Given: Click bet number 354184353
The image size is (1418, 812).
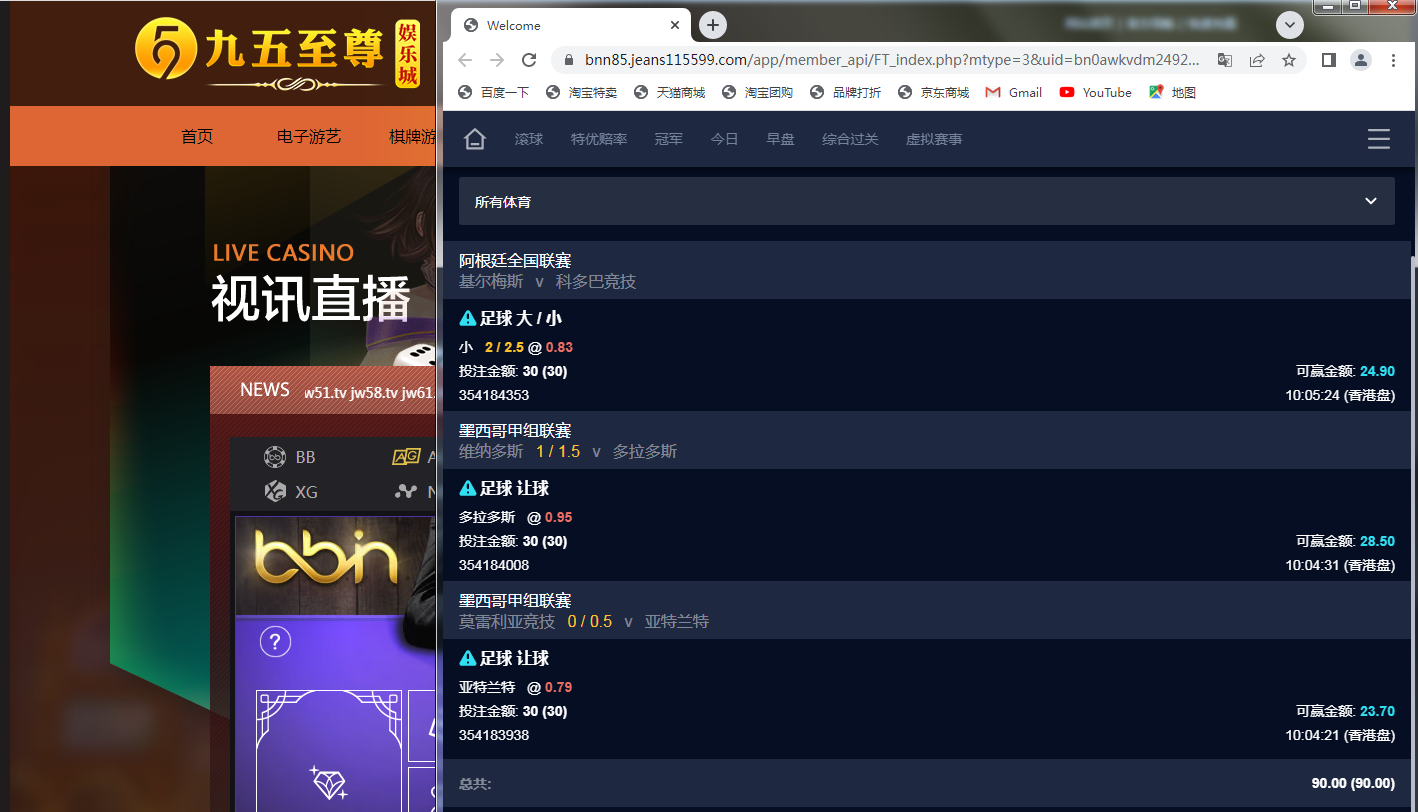Looking at the screenshot, I should click(494, 395).
